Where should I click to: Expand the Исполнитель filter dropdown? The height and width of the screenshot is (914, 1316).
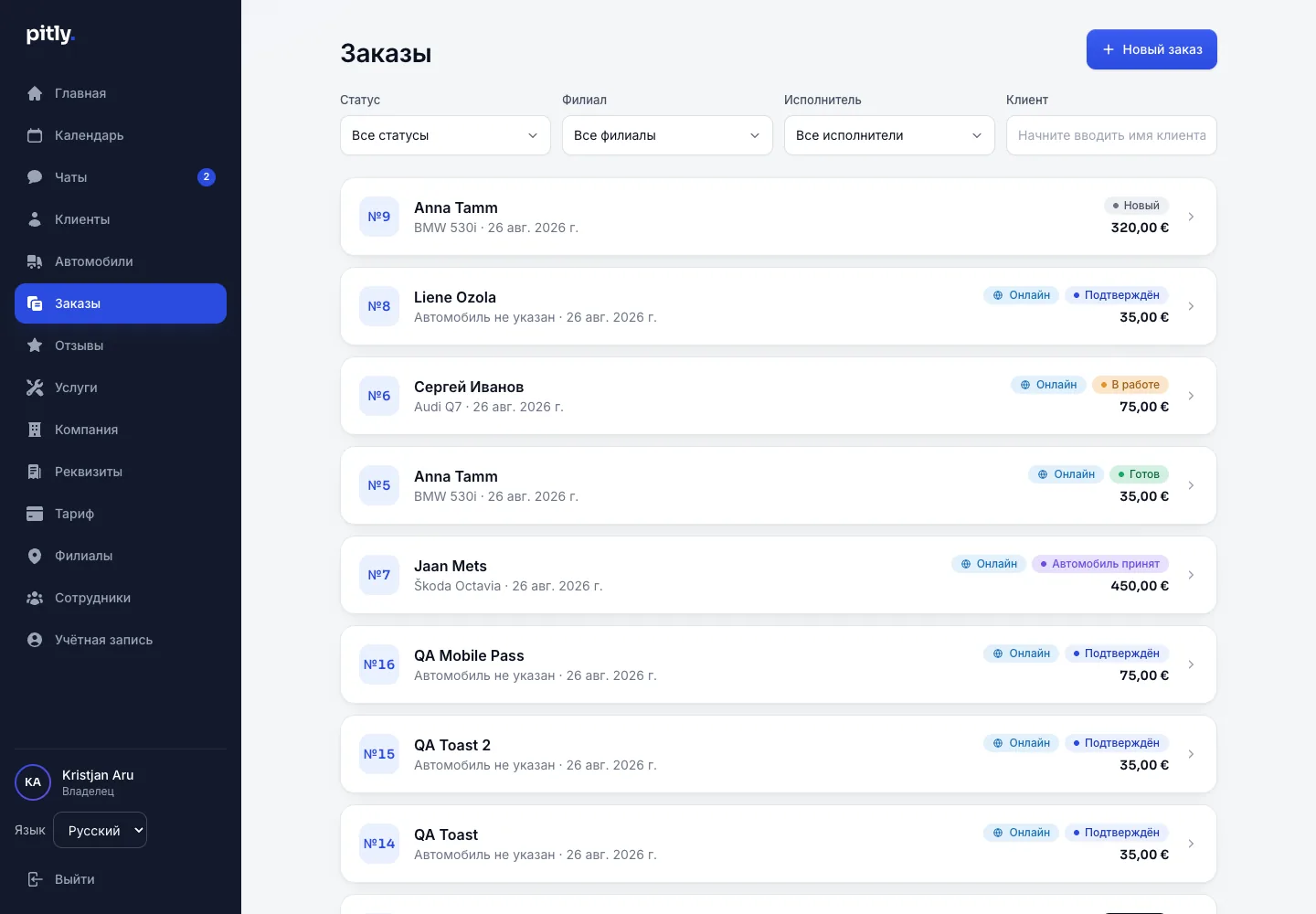click(x=889, y=135)
